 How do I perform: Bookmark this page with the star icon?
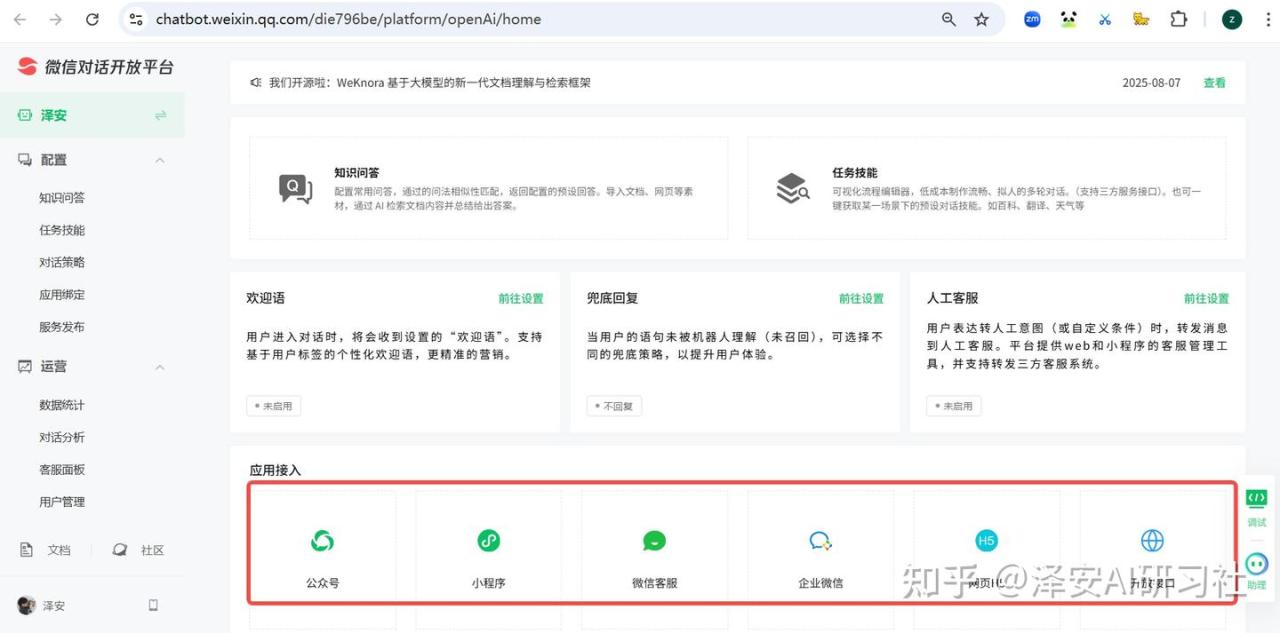(x=981, y=19)
